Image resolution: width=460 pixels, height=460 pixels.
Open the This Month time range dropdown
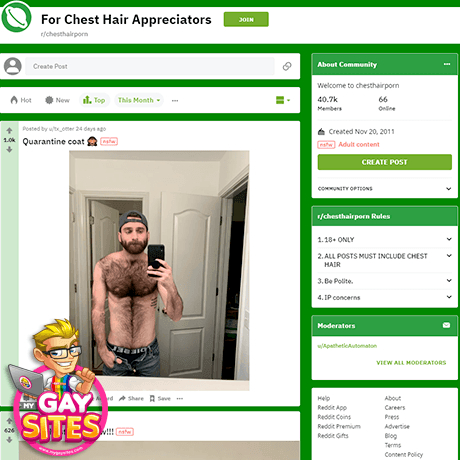[139, 100]
